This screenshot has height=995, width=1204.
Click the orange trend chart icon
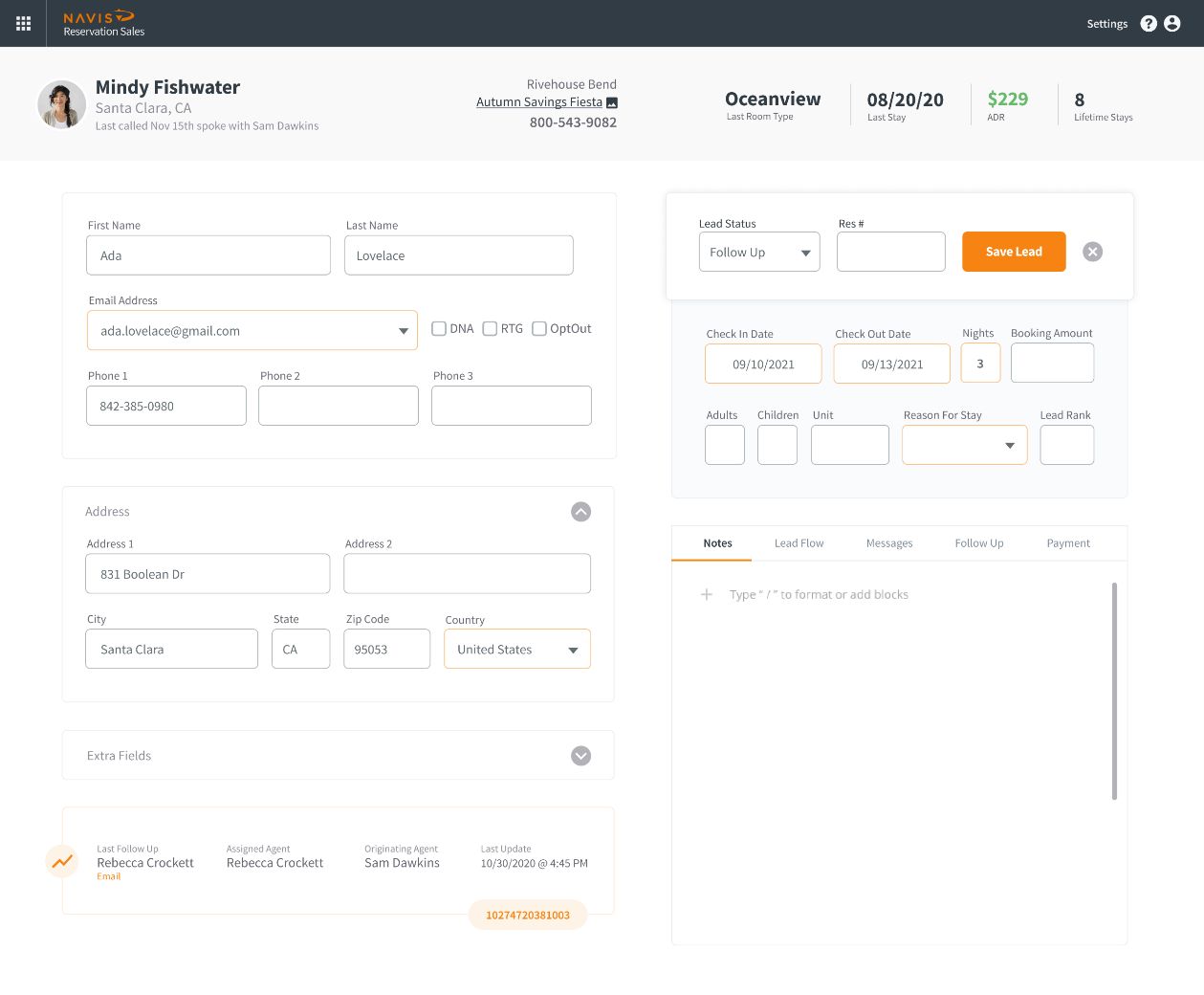coord(62,861)
